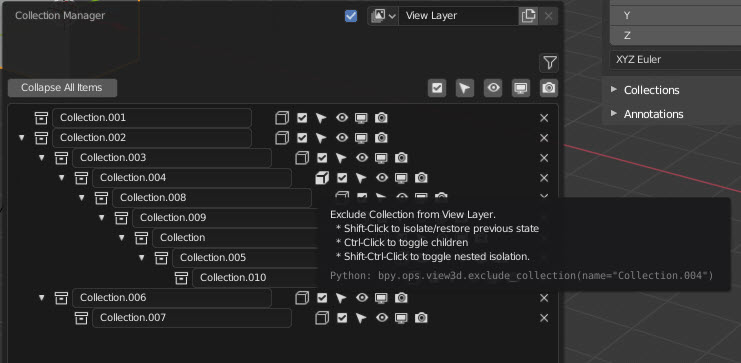Click the box icon beside Collection.010
This screenshot has height=363, width=741.
[181, 277]
